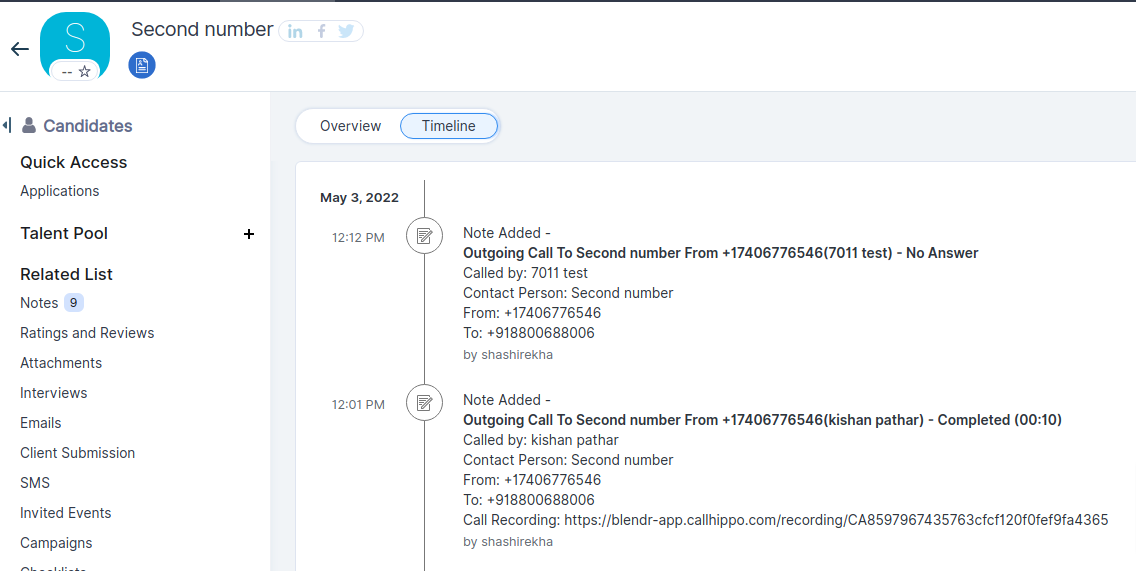Go back using the left arrow

(20, 49)
